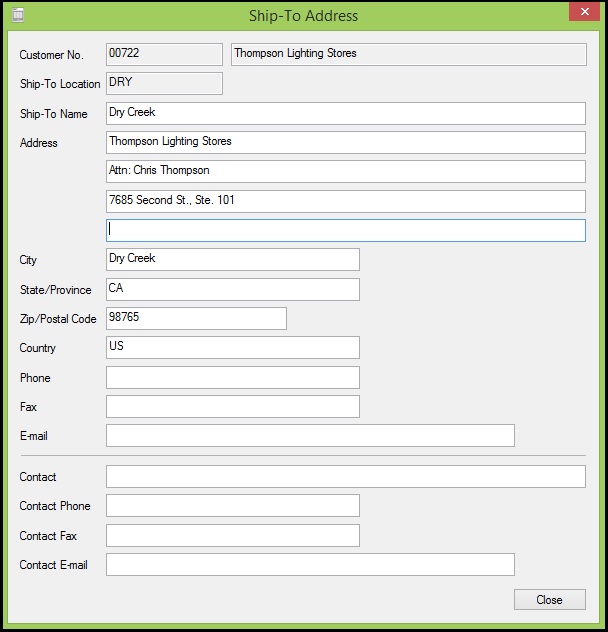
Task: Close the Ship-To Address window with X
Action: 583,13
